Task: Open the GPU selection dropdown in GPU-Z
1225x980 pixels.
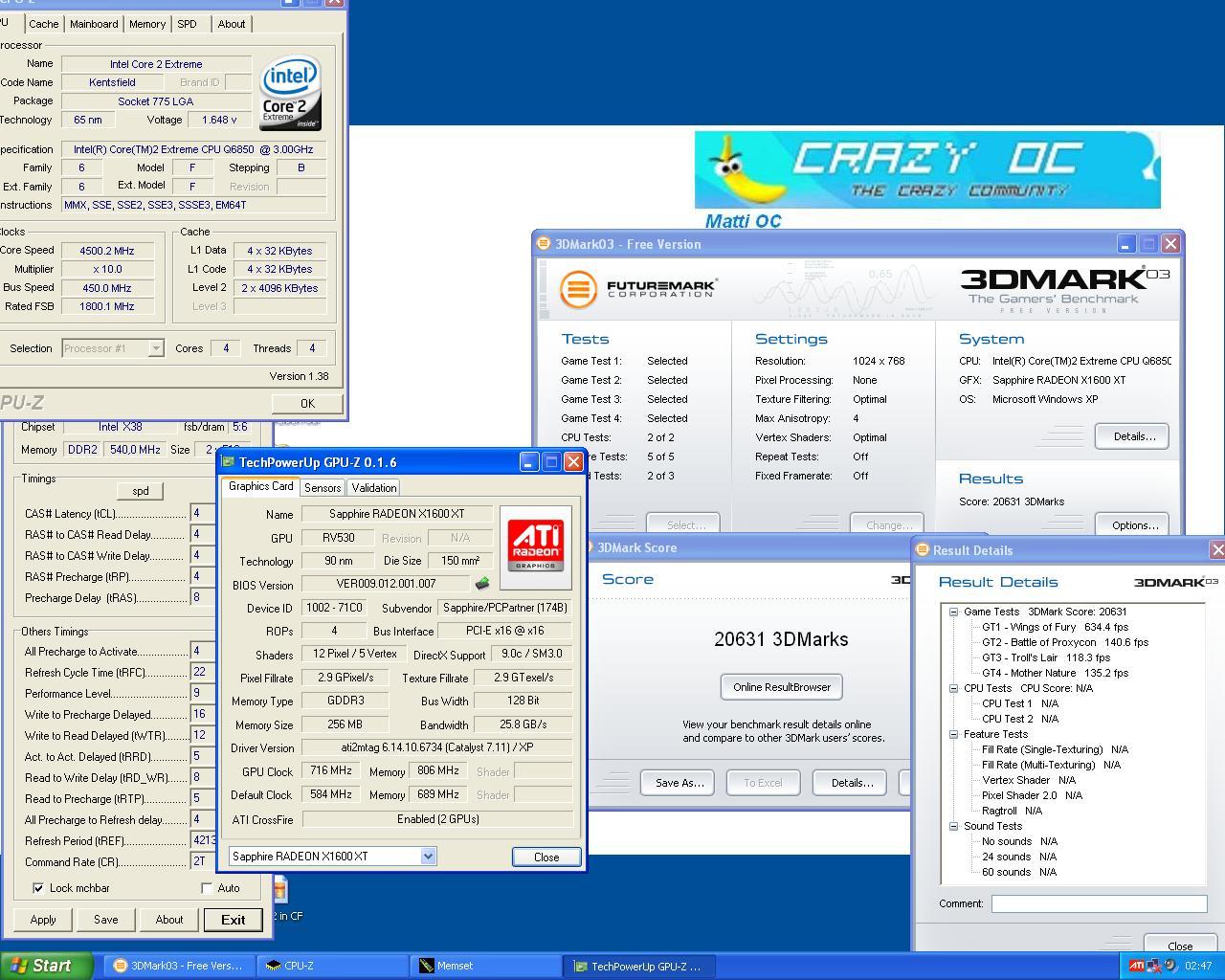Action: [x=428, y=857]
